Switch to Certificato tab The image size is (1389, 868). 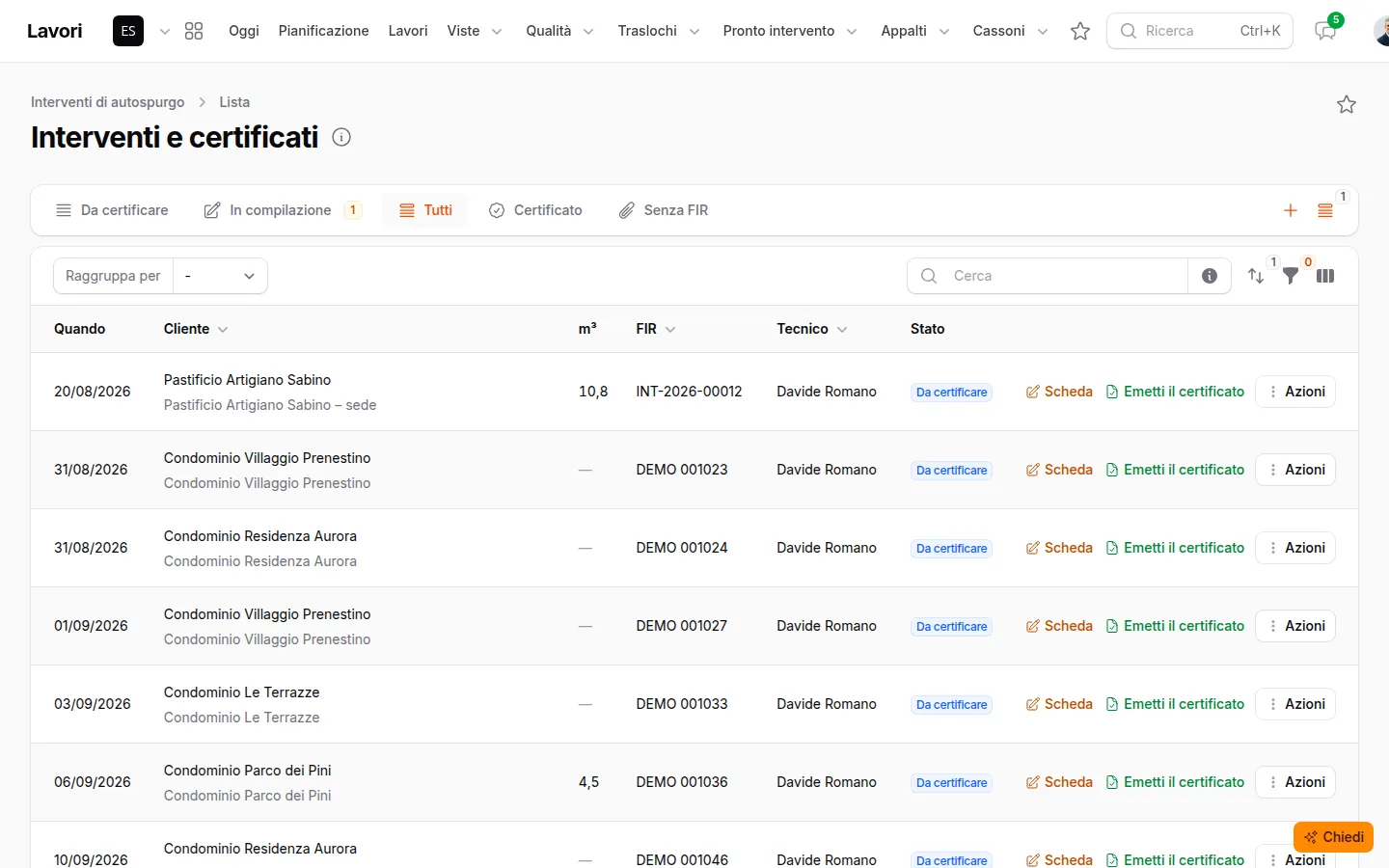(x=535, y=210)
